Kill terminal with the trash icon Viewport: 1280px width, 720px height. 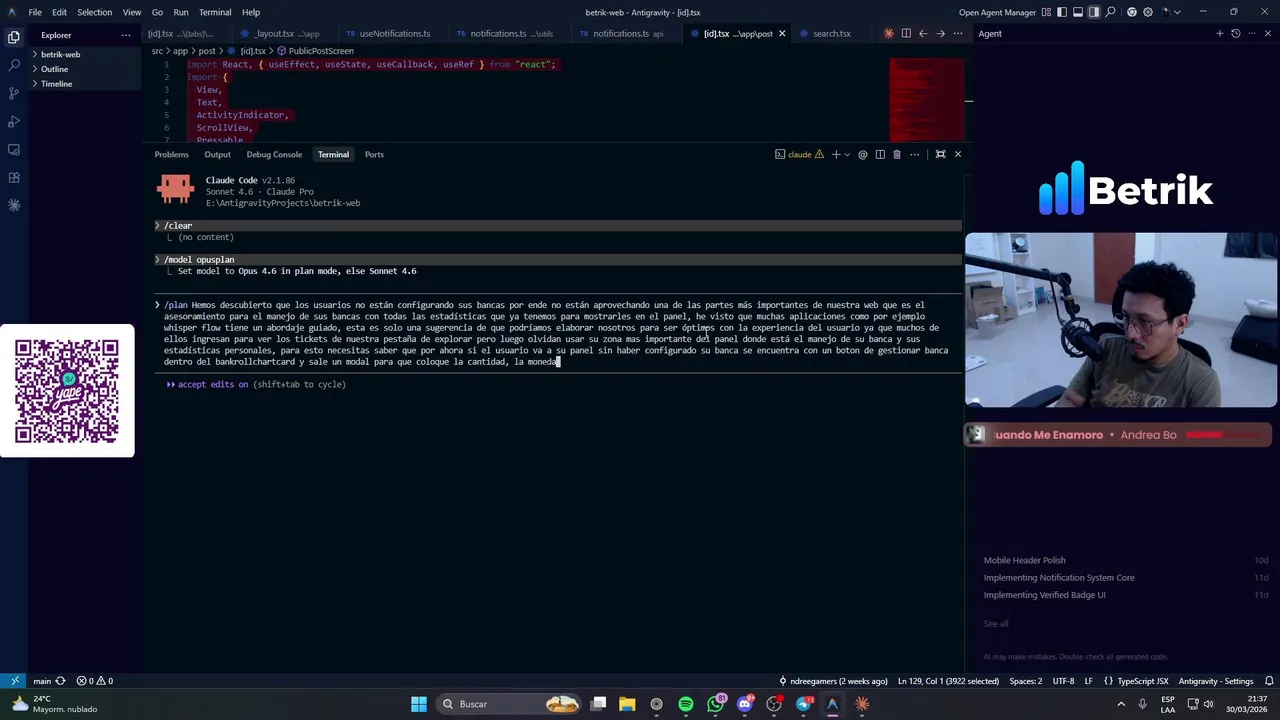point(897,154)
